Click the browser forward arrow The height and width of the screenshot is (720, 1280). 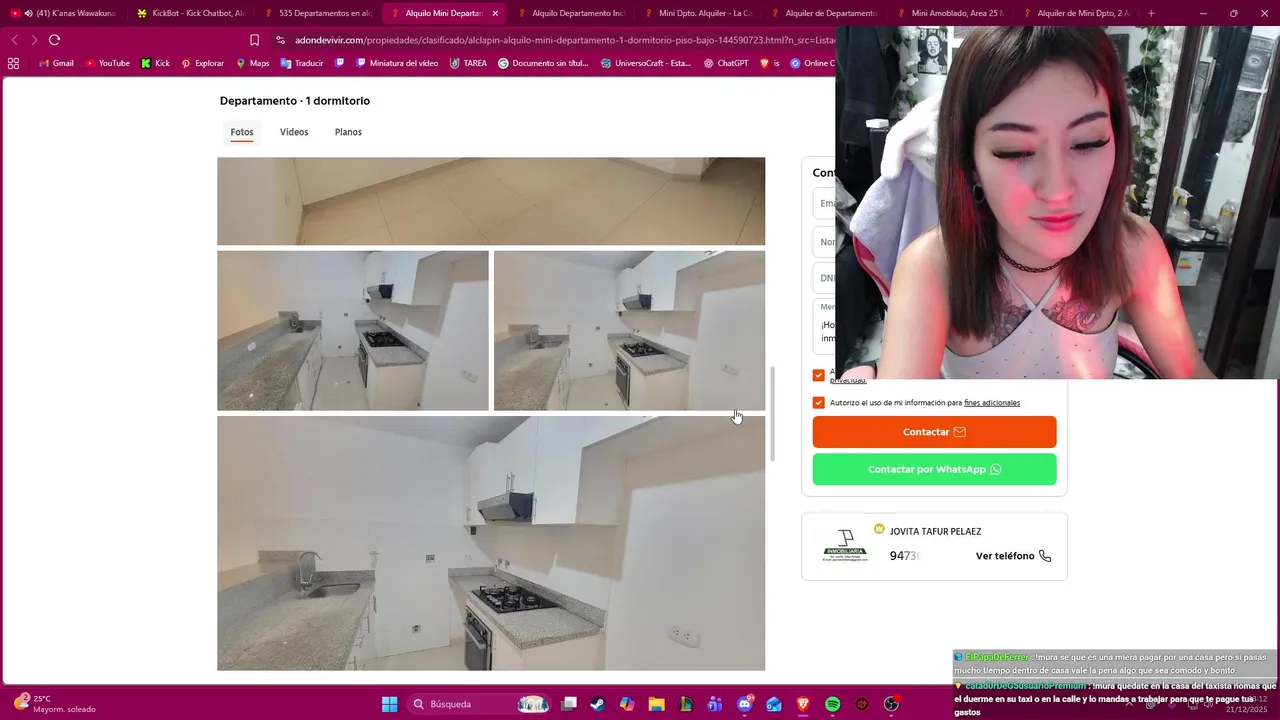(34, 40)
